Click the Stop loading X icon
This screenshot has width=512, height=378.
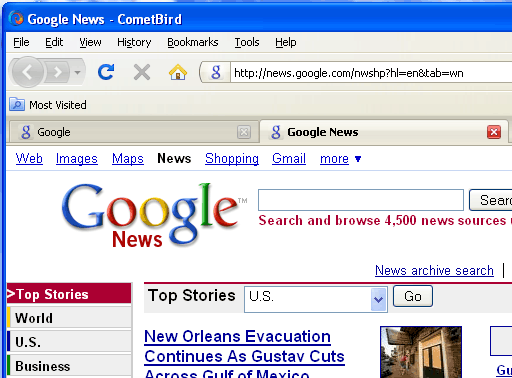click(x=142, y=72)
